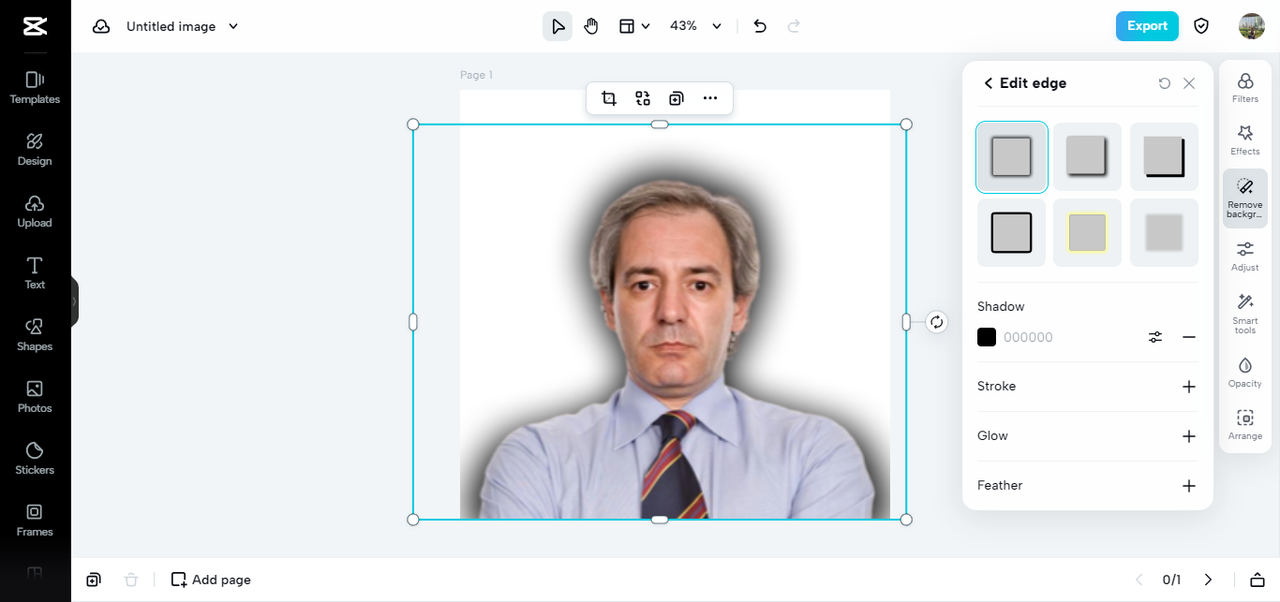
Task: Open the shield security icon
Action: 1202,26
